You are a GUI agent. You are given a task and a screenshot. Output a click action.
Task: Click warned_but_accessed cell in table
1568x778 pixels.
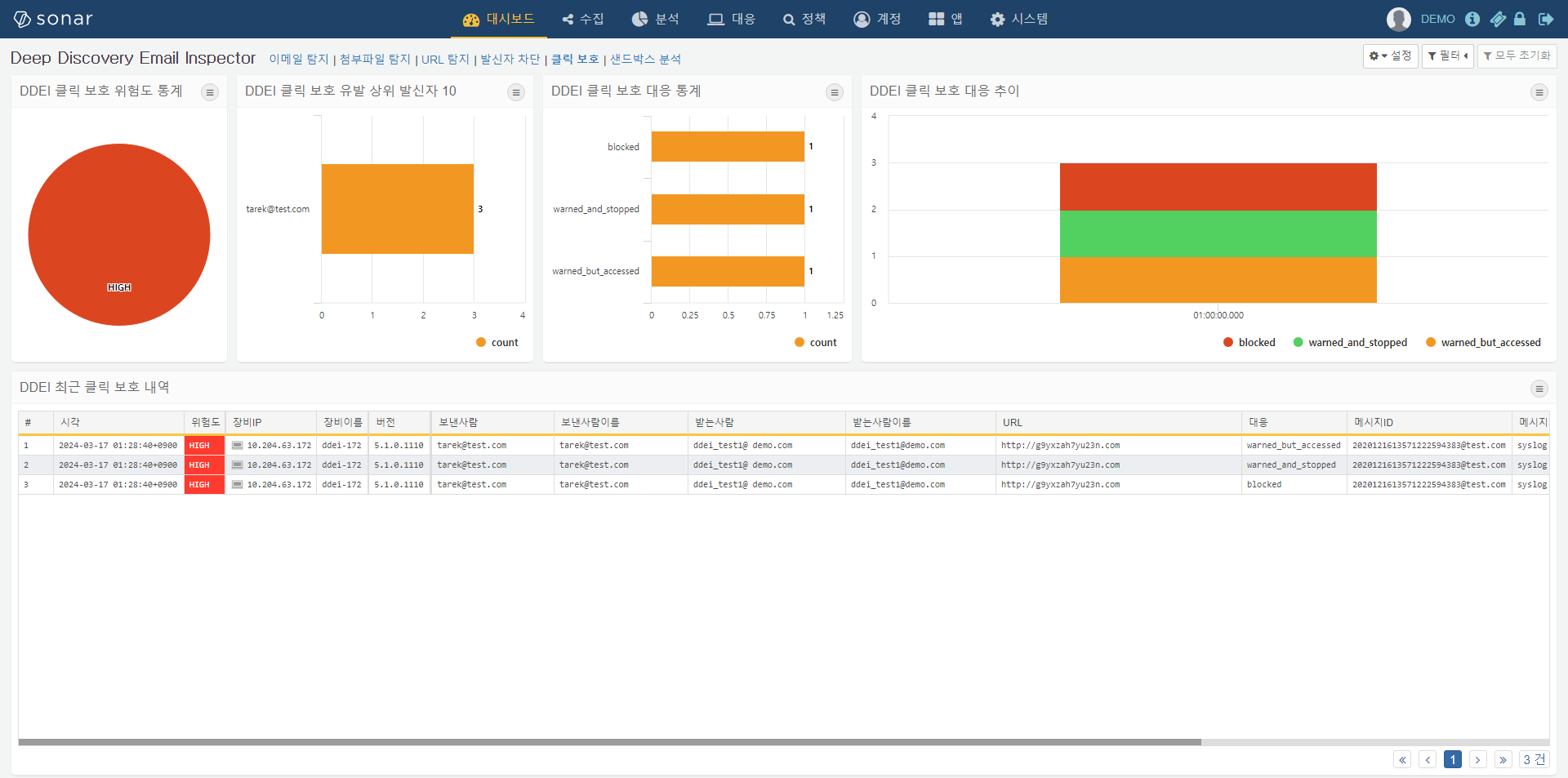pos(1294,446)
